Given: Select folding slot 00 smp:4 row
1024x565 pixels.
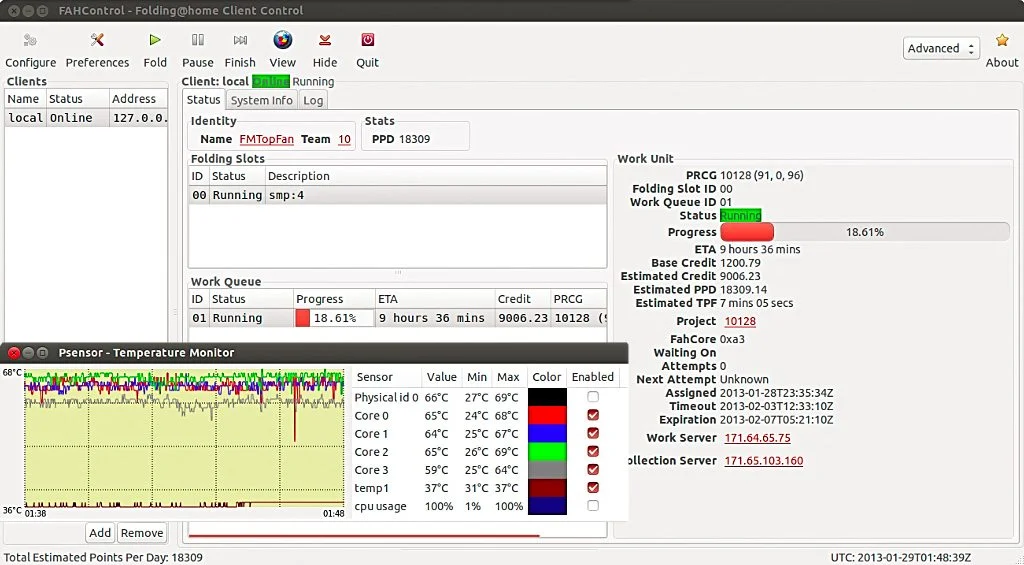Looking at the screenshot, I should (x=398, y=195).
